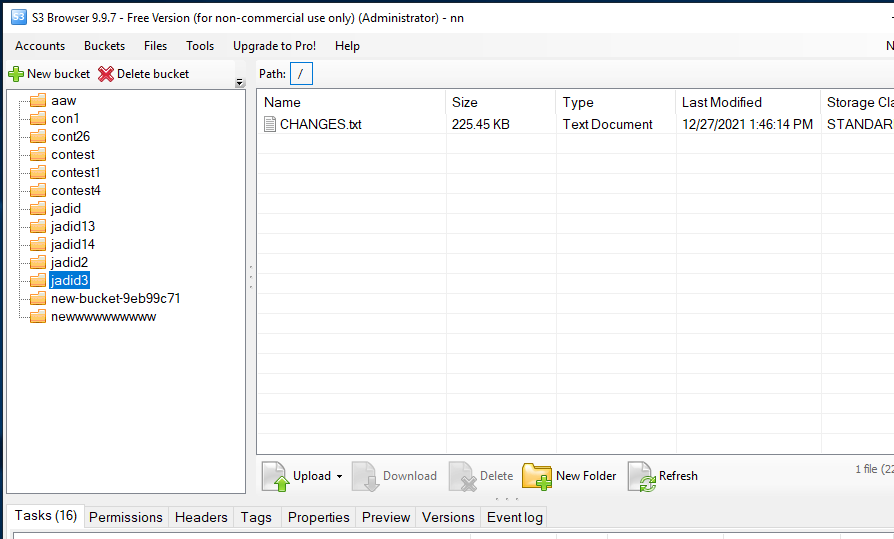Select the new-bucket-9eb99c71 bucket label
The image size is (894, 539).
[116, 298]
